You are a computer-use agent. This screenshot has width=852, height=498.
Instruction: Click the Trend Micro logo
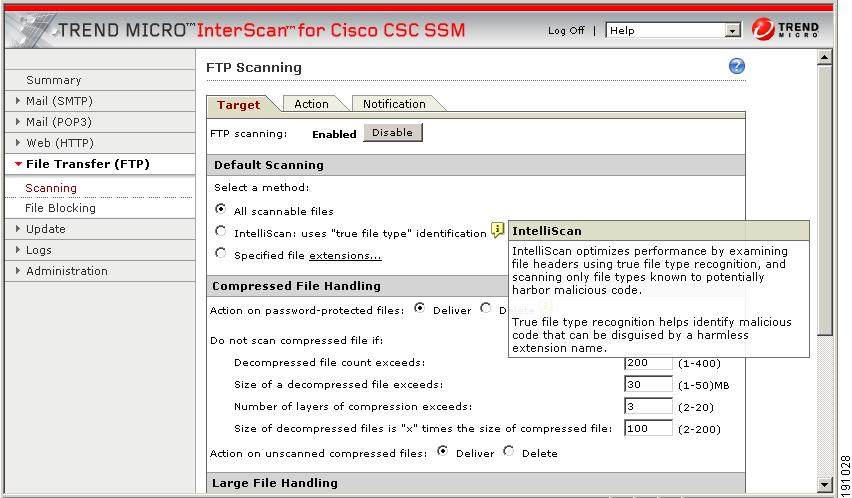(x=785, y=29)
